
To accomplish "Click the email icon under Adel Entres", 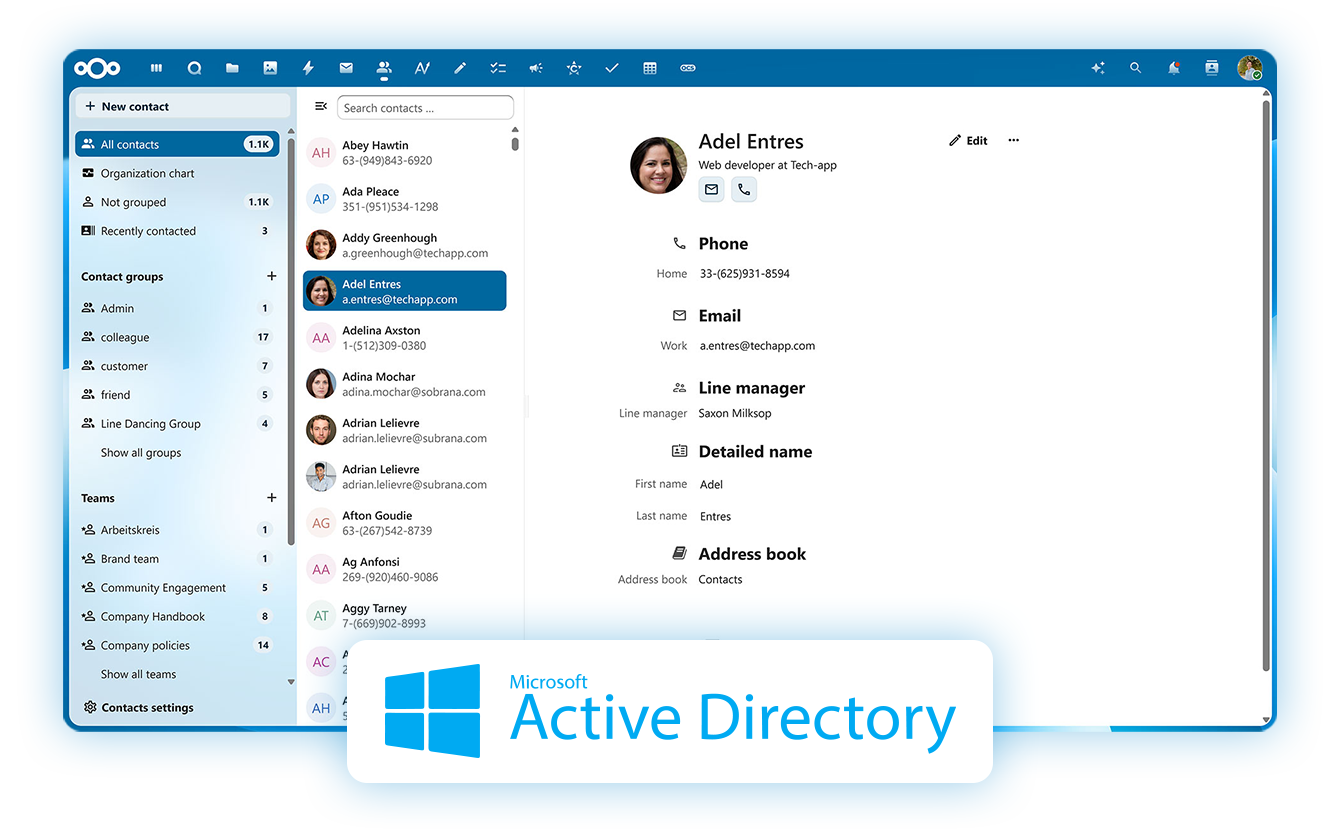I will pyautogui.click(x=711, y=189).
